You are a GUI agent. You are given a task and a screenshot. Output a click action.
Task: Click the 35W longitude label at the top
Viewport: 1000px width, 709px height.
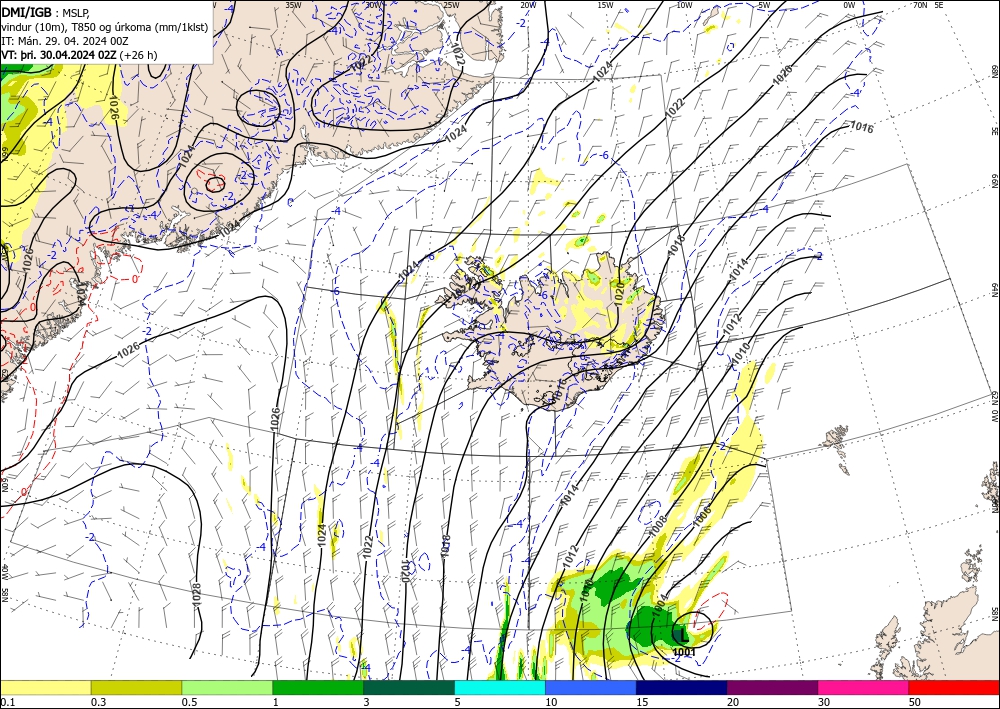click(x=293, y=5)
